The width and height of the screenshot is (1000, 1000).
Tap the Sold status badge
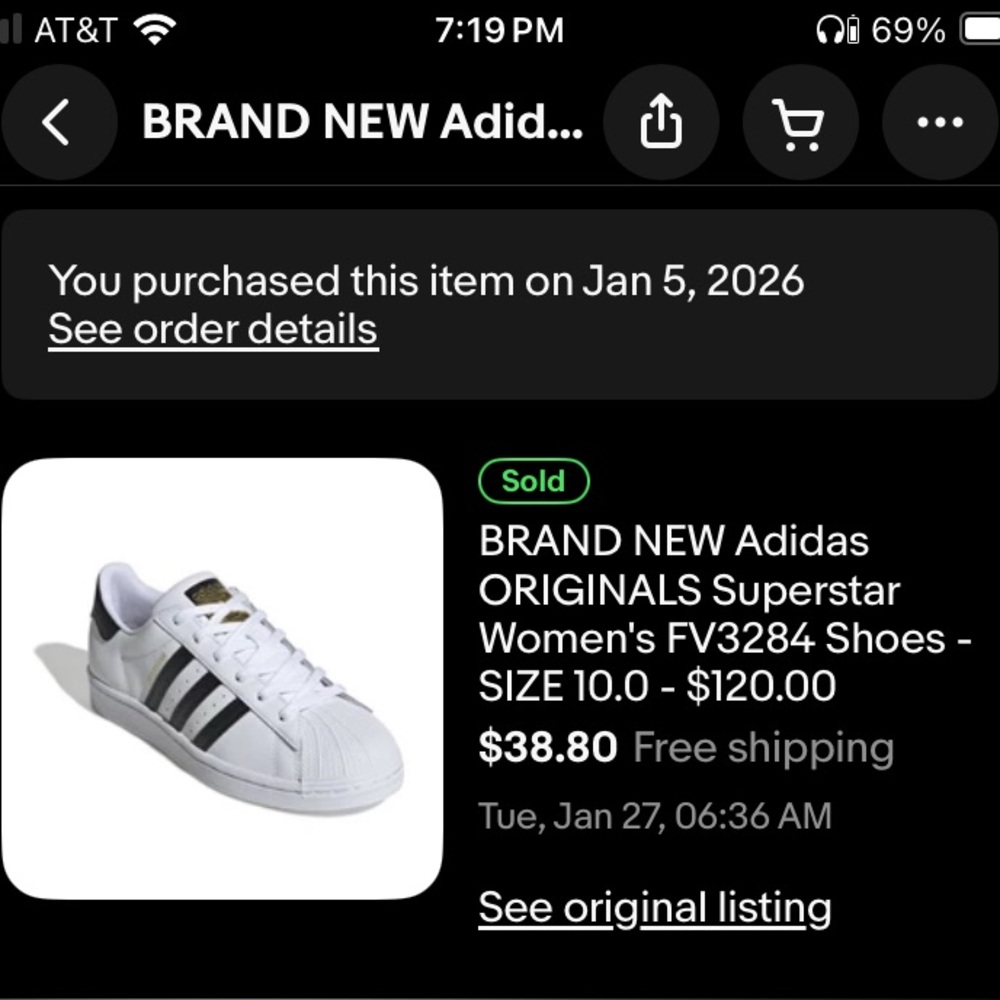[x=533, y=481]
